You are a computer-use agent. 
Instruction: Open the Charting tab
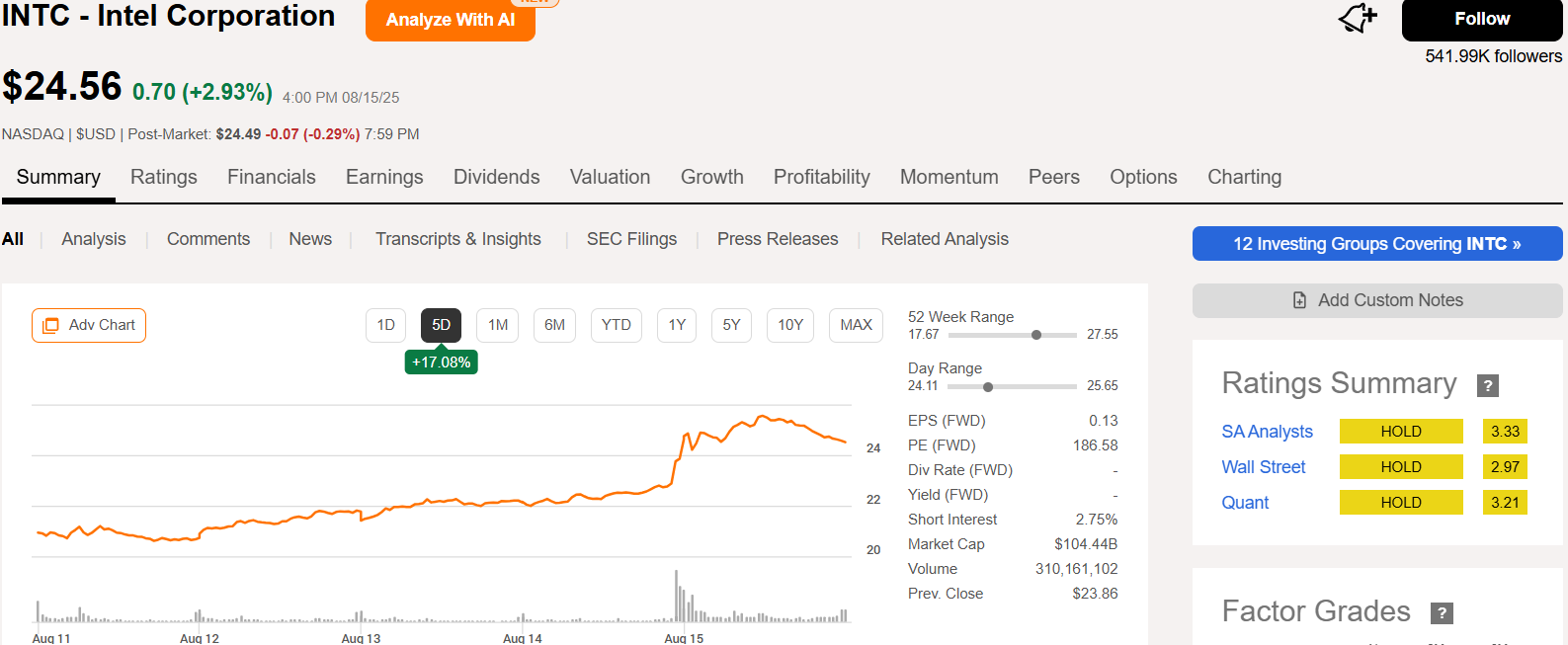point(1245,177)
